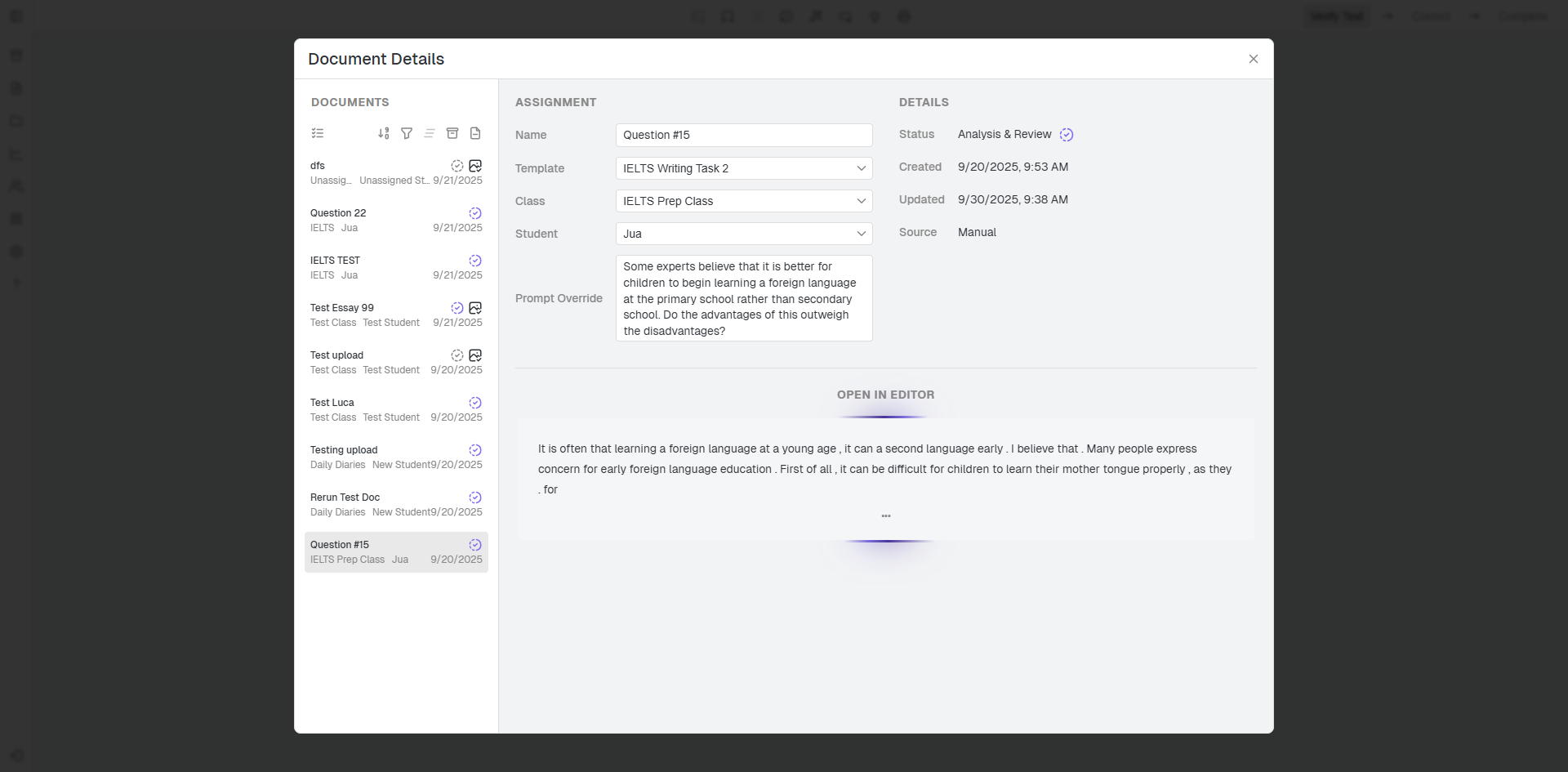This screenshot has width=1568, height=772.
Task: Open the Class dropdown IELTS Prep Class
Action: pyautogui.click(x=743, y=201)
